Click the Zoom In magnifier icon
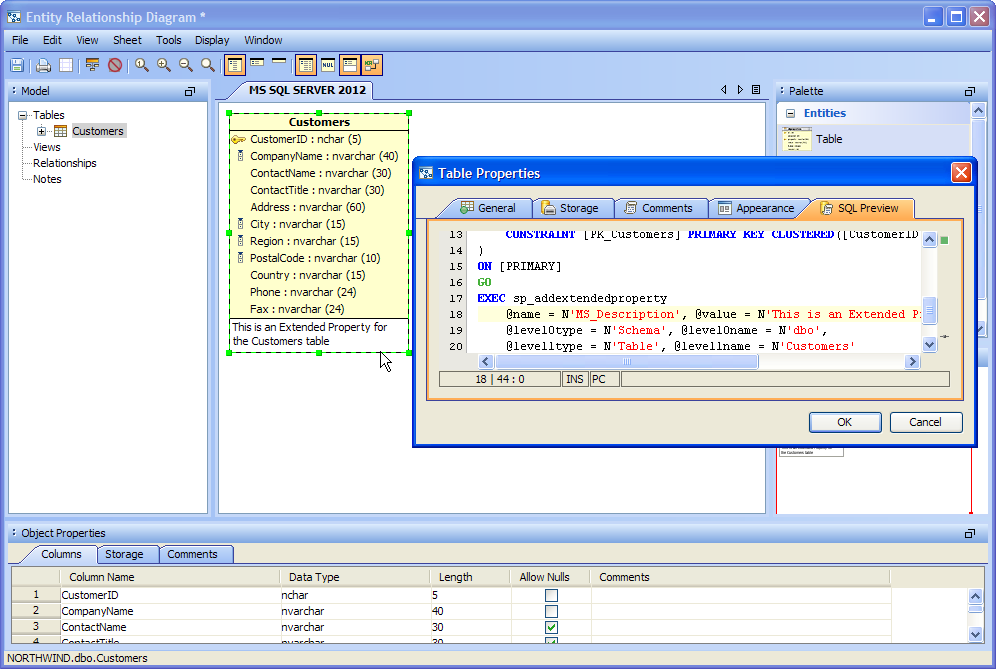996x669 pixels. [x=164, y=65]
